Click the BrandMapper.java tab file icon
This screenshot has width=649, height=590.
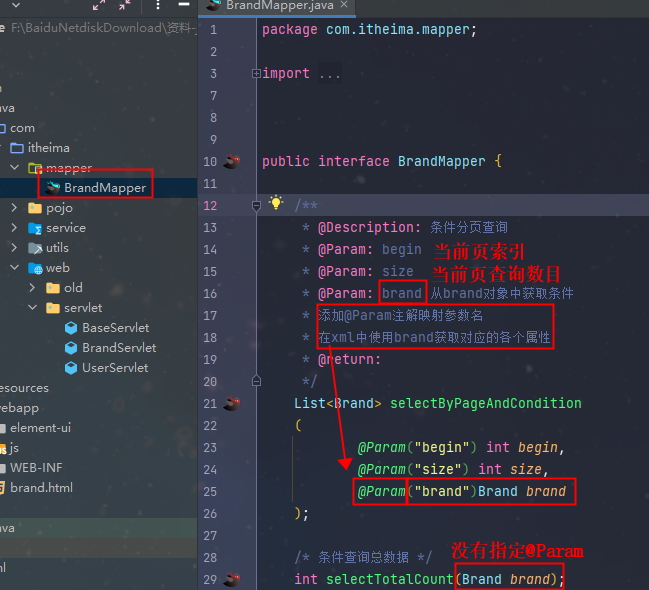(214, 5)
